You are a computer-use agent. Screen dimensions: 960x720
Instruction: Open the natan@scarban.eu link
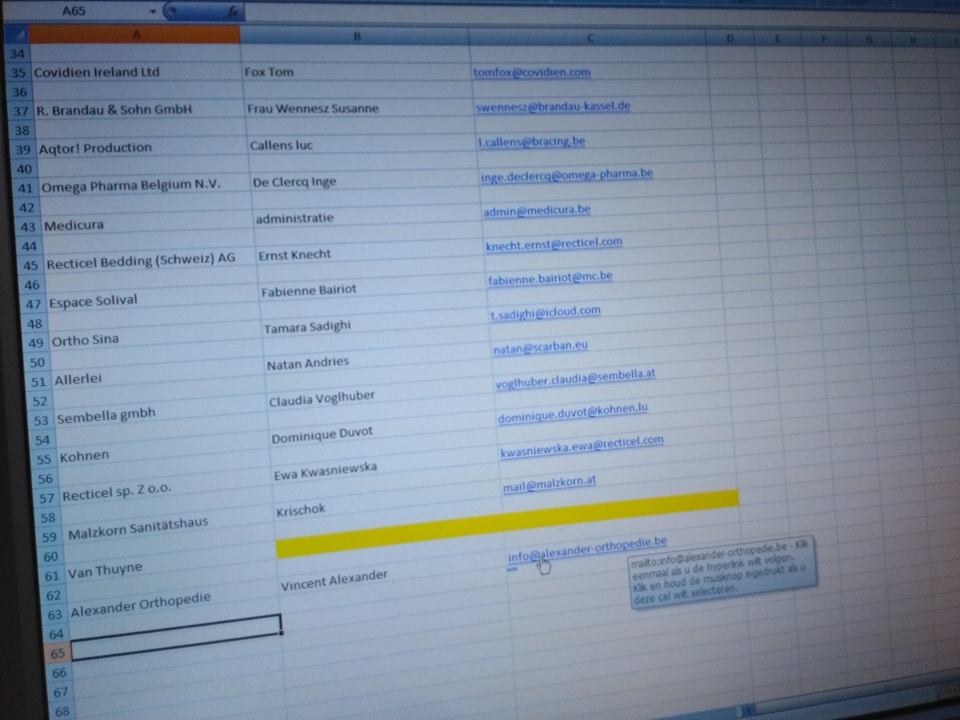pos(540,347)
